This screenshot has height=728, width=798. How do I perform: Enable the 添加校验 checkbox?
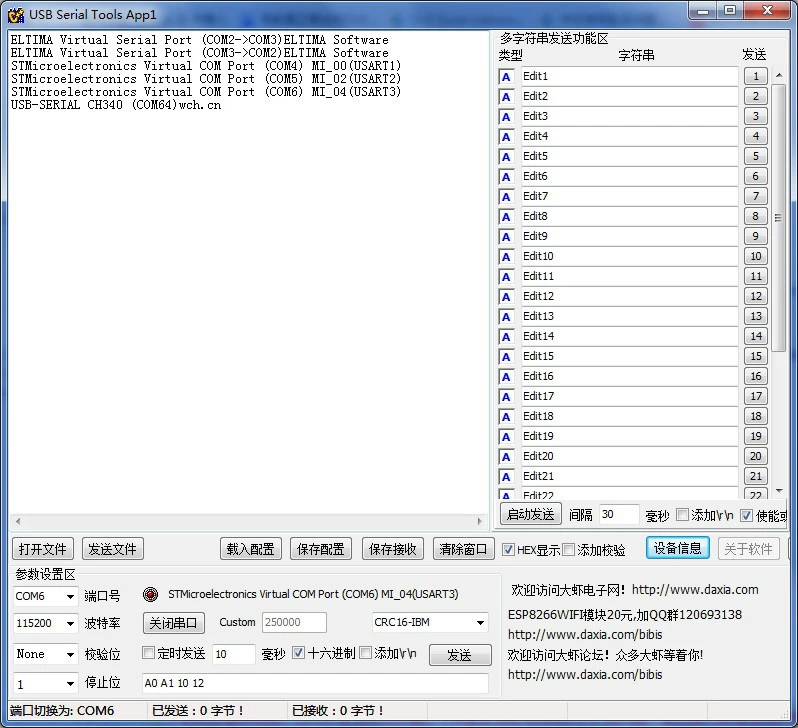point(569,549)
